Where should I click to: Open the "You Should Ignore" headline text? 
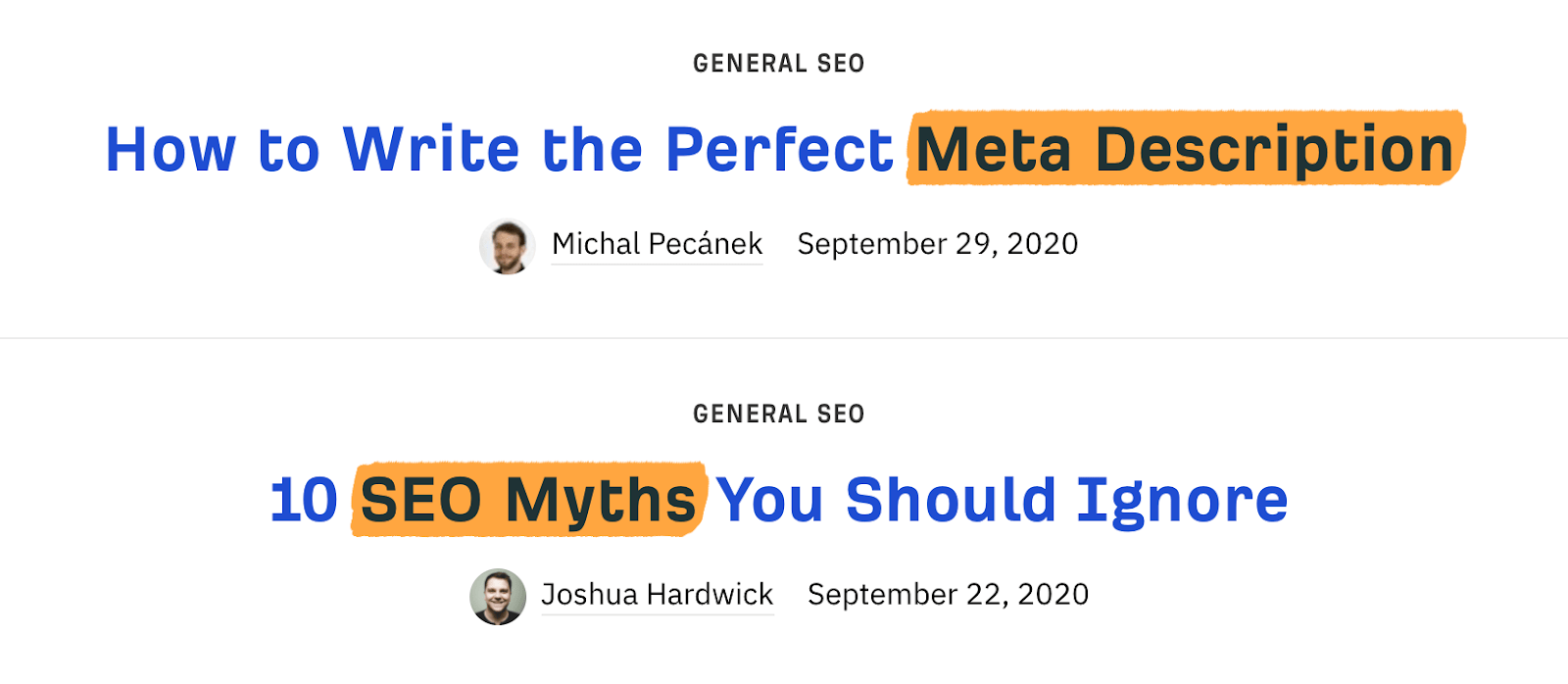pyautogui.click(x=1002, y=500)
